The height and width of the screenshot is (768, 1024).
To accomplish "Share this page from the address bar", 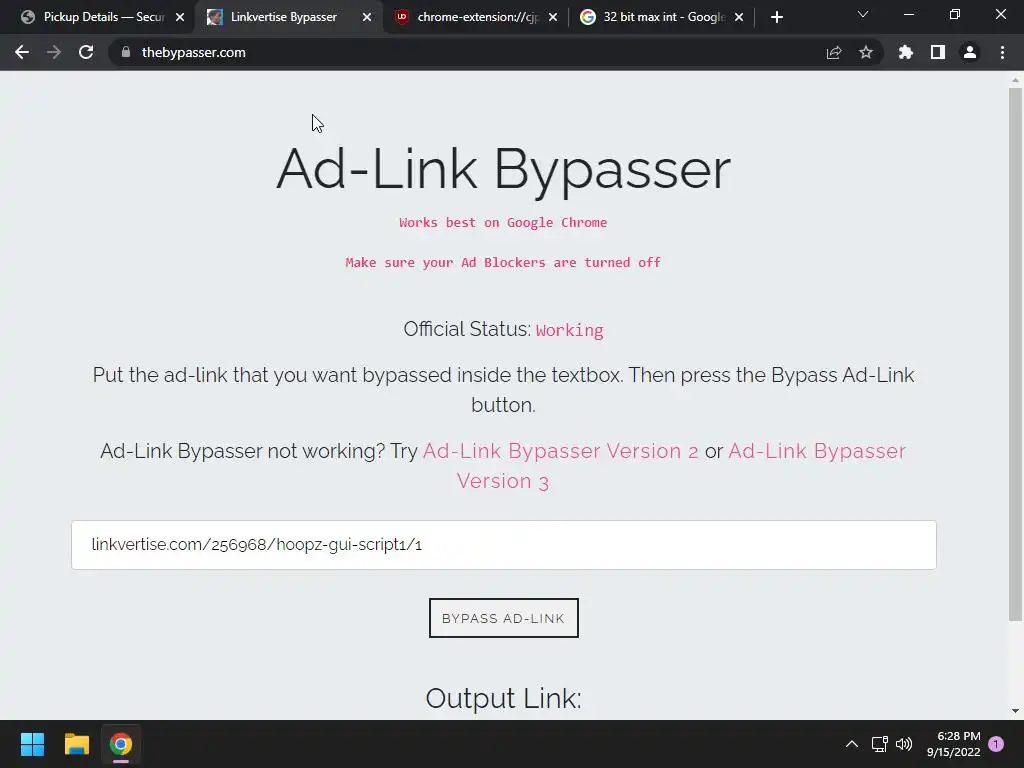I will [x=834, y=52].
